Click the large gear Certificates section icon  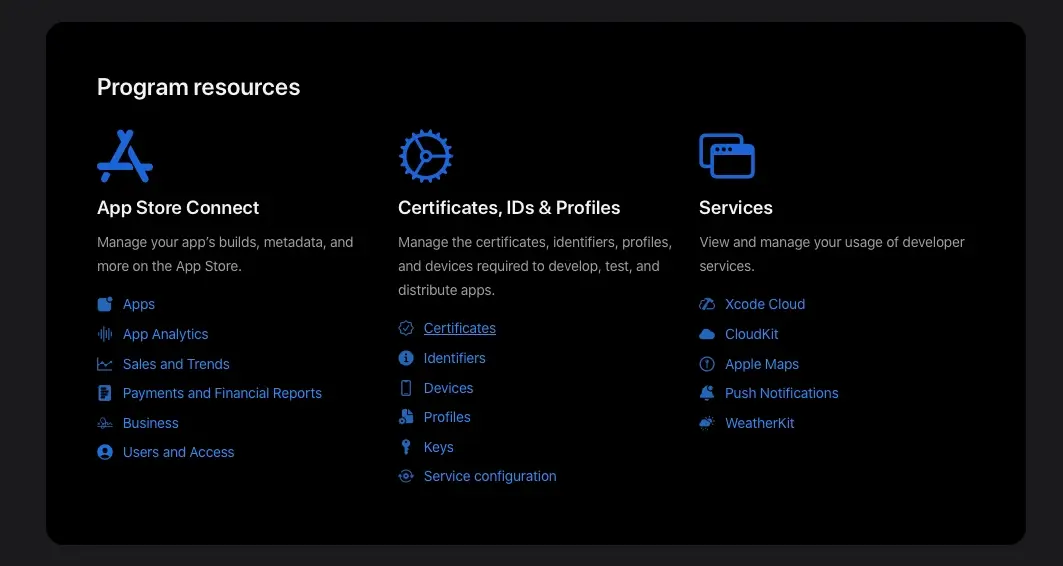[x=425, y=156]
